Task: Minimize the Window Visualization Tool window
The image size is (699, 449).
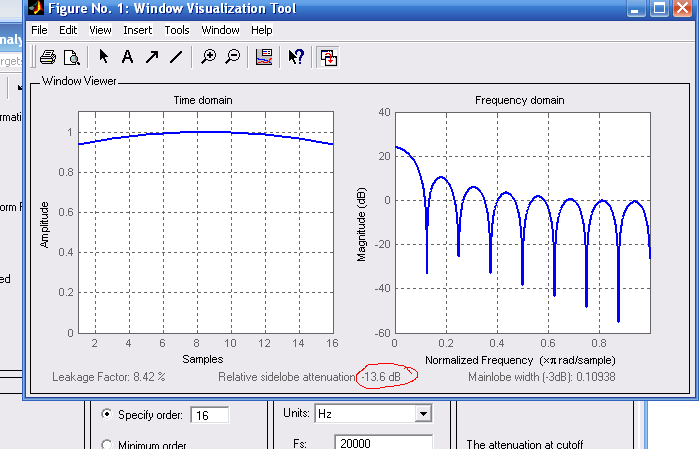Action: point(635,8)
